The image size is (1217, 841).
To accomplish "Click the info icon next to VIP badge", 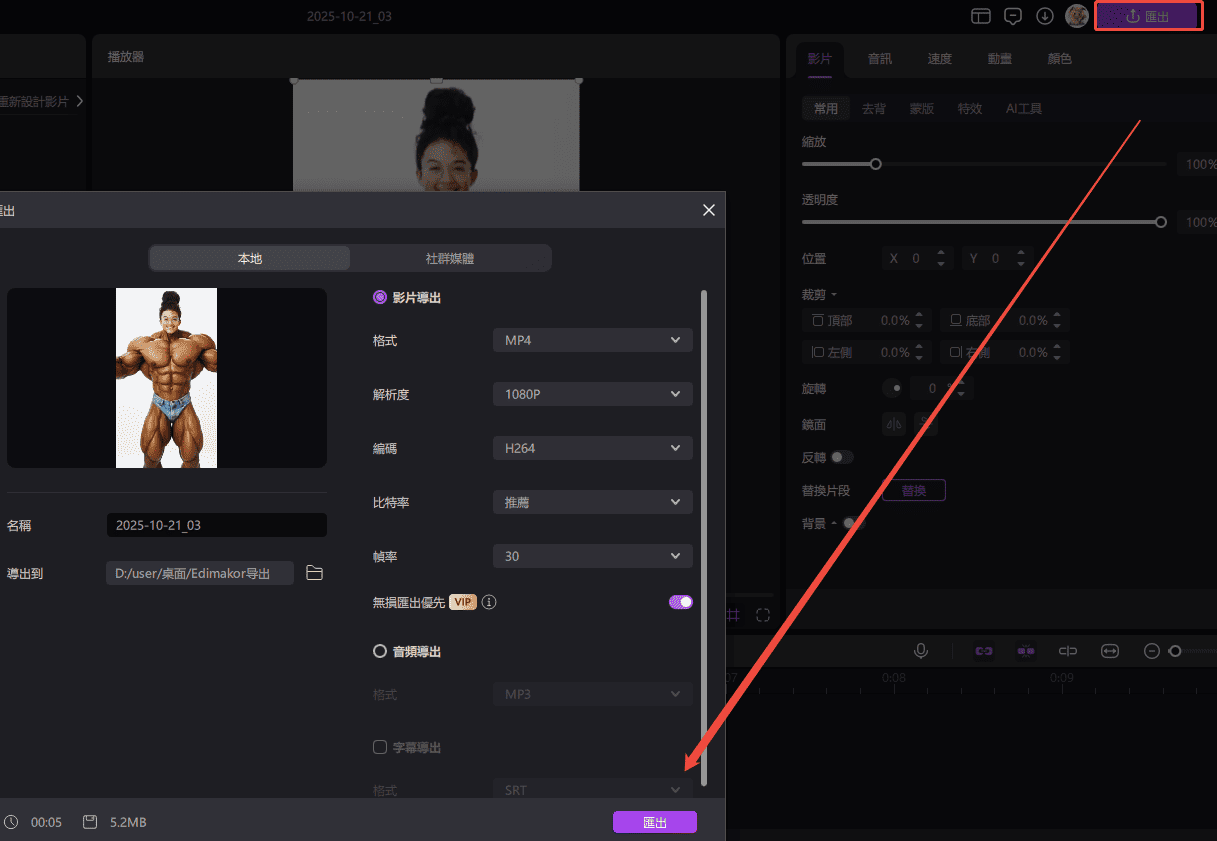I will pyautogui.click(x=490, y=602).
